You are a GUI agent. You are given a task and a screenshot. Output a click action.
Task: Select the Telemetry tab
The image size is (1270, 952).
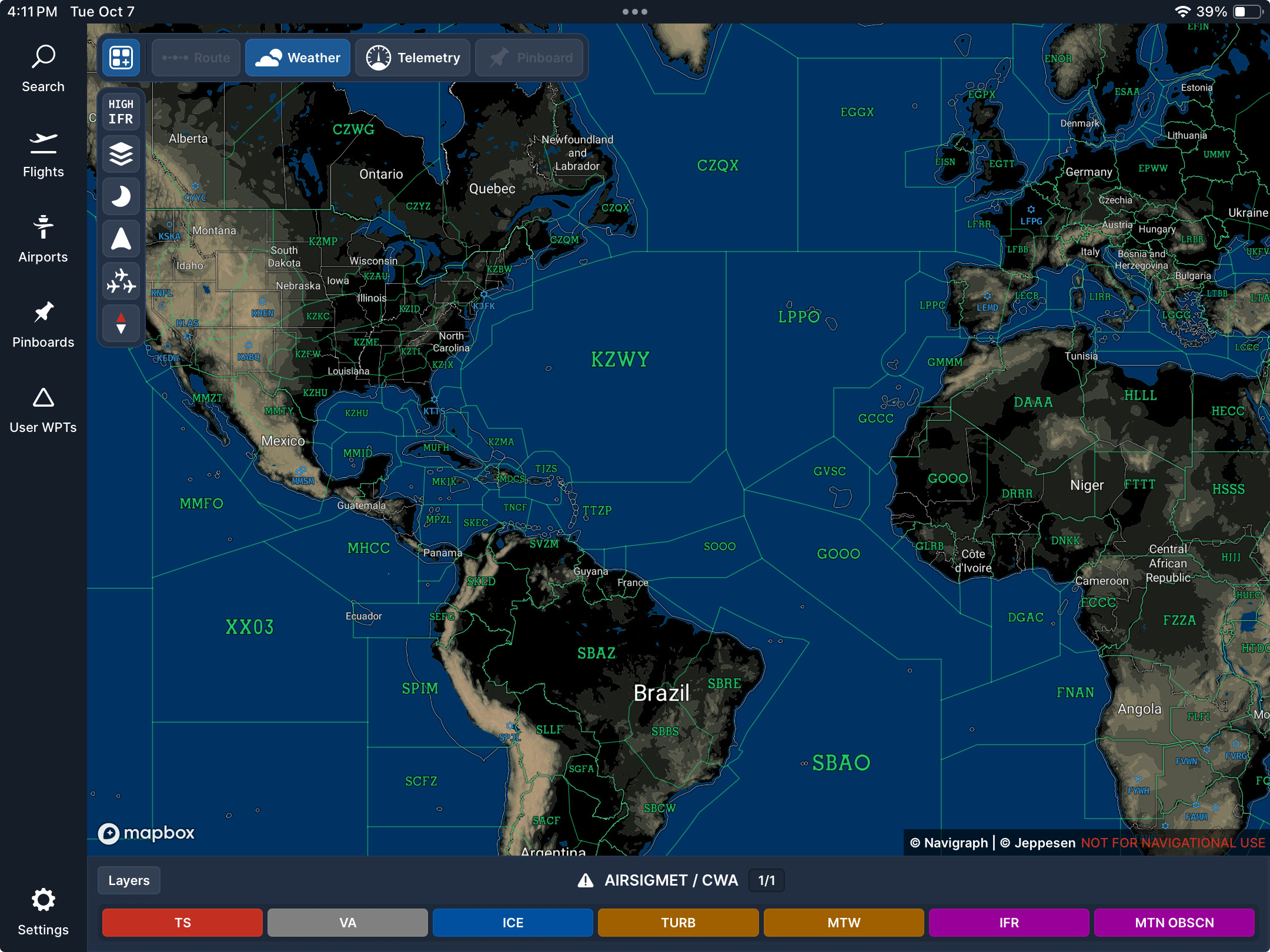click(x=413, y=58)
